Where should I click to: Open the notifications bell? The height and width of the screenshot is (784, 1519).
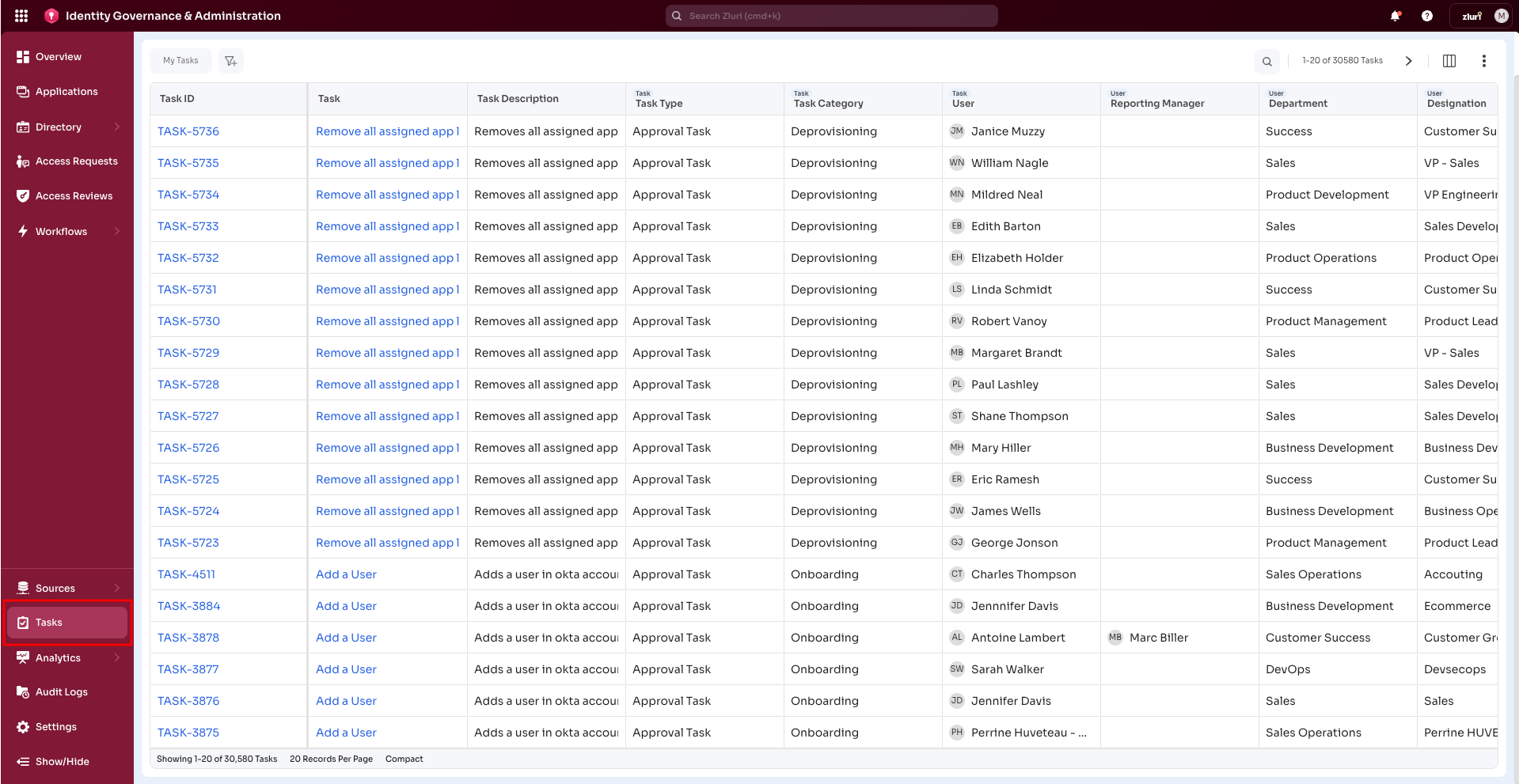[1396, 15]
